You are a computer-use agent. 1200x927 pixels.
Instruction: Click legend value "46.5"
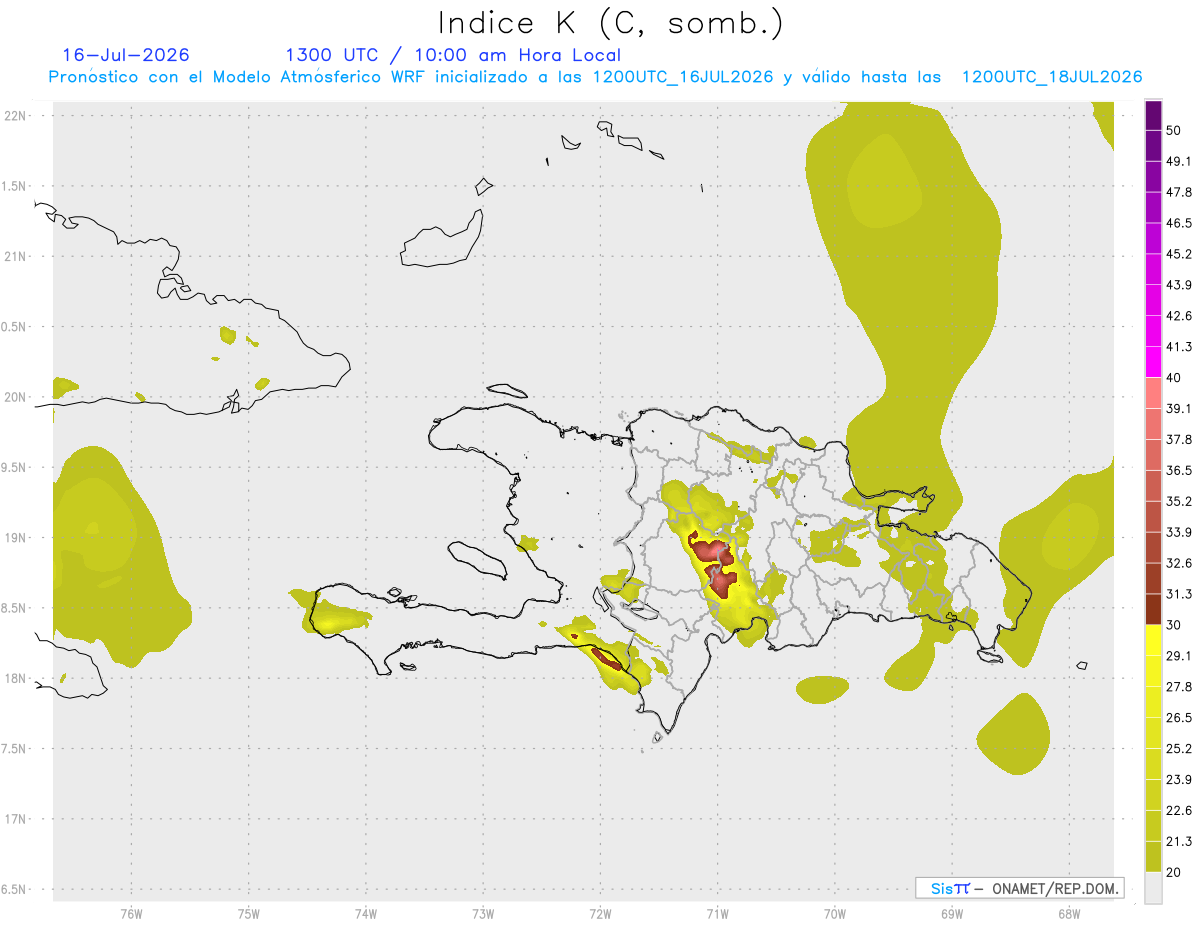(x=1179, y=223)
